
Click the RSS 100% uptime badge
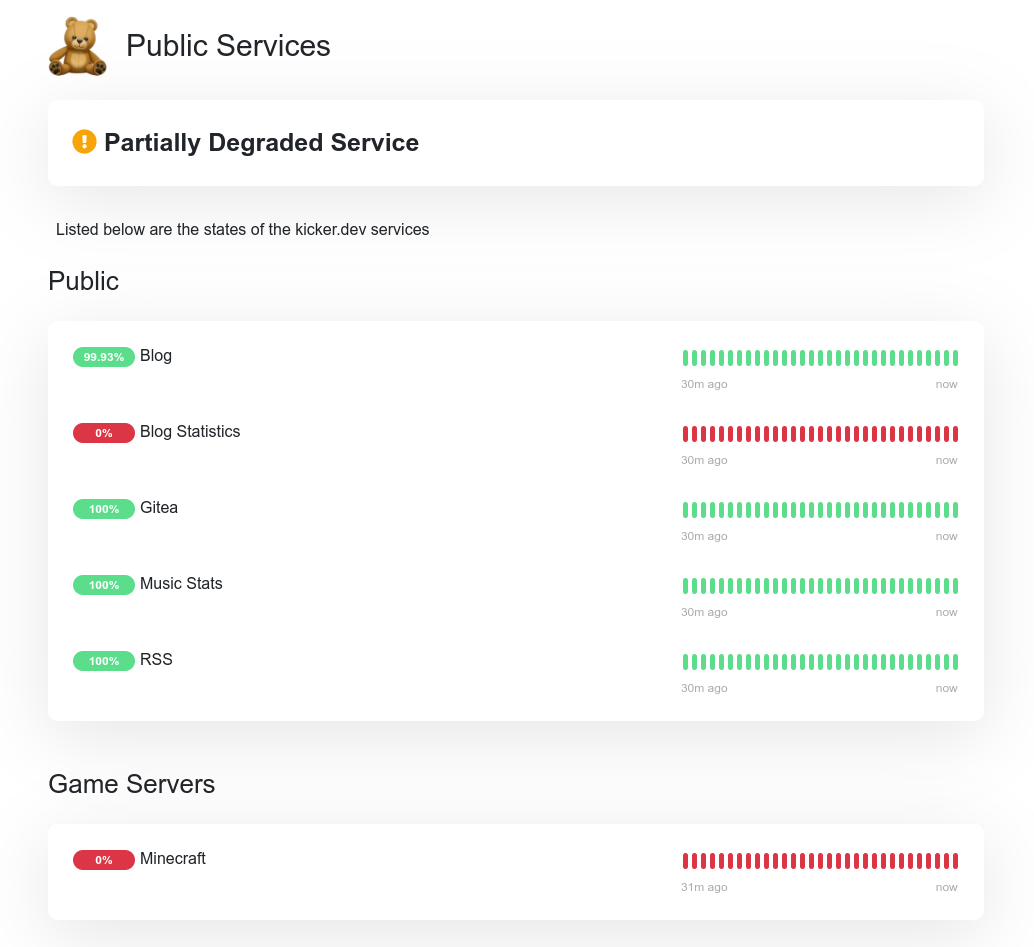tap(104, 661)
